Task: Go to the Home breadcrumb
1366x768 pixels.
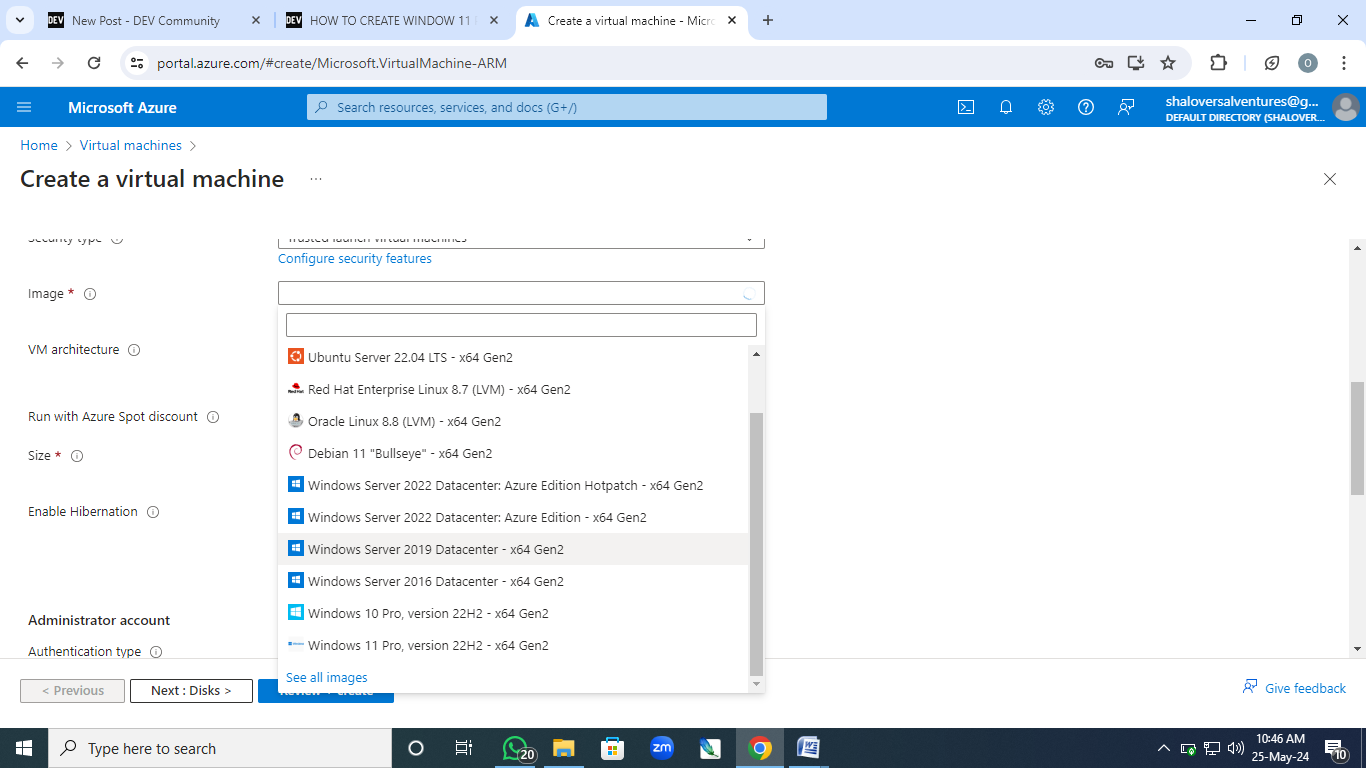Action: coord(39,145)
